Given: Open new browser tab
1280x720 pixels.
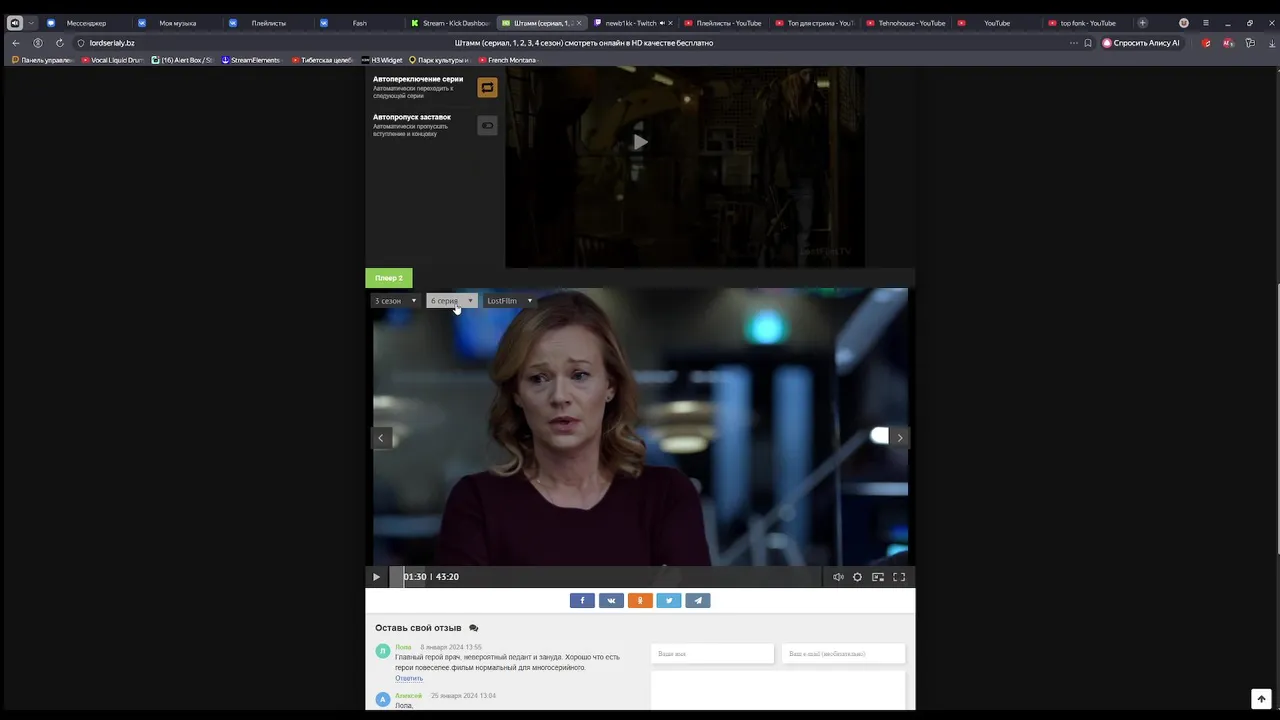Looking at the screenshot, I should 1143,23.
